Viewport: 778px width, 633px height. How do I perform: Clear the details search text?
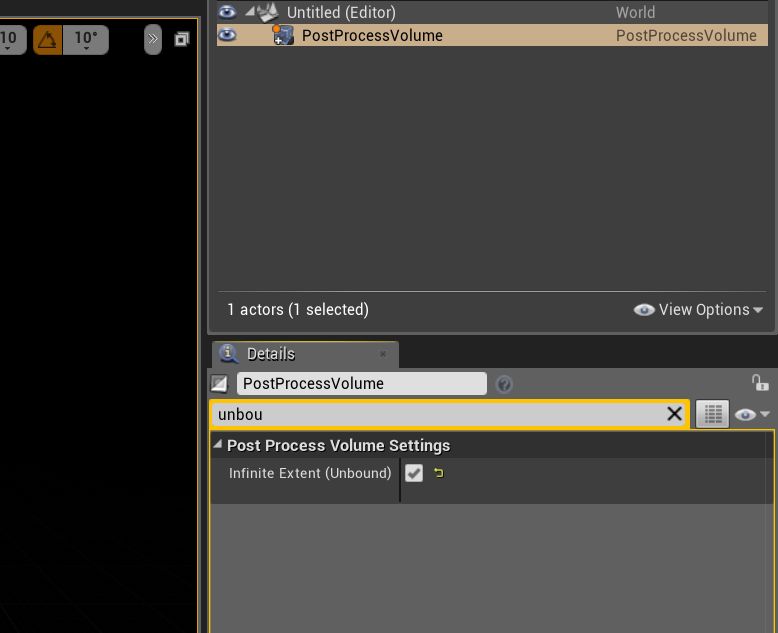(x=674, y=414)
